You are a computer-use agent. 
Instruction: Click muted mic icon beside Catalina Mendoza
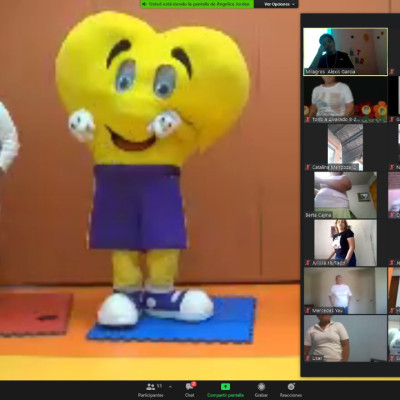click(308, 167)
